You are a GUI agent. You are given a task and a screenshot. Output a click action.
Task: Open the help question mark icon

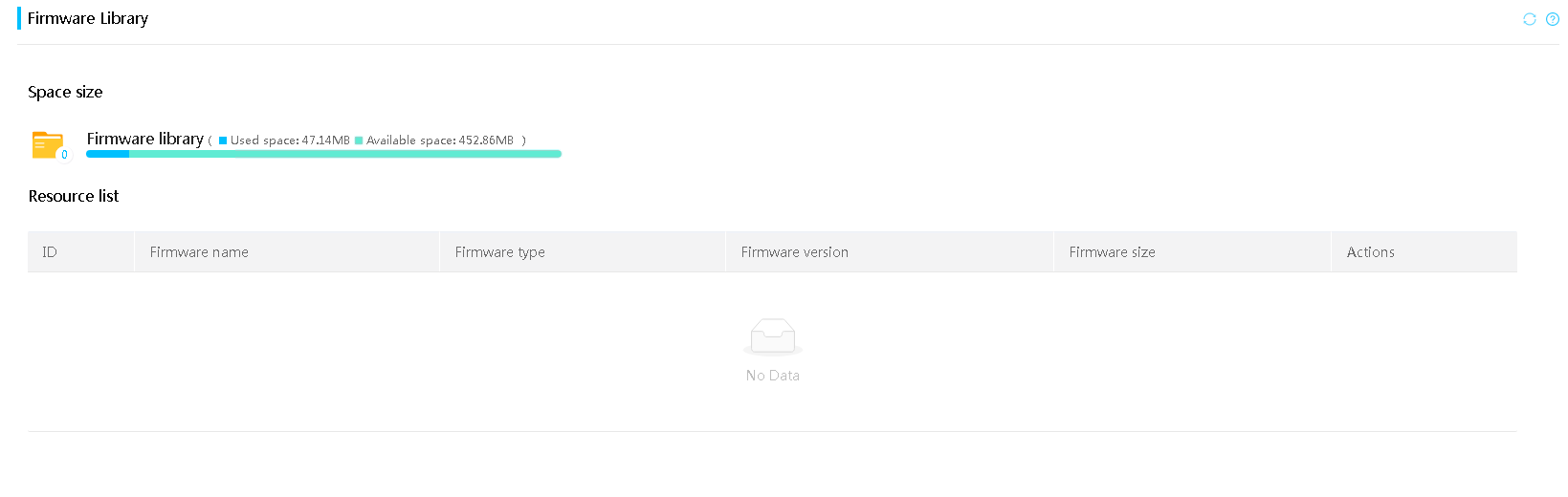(1553, 19)
